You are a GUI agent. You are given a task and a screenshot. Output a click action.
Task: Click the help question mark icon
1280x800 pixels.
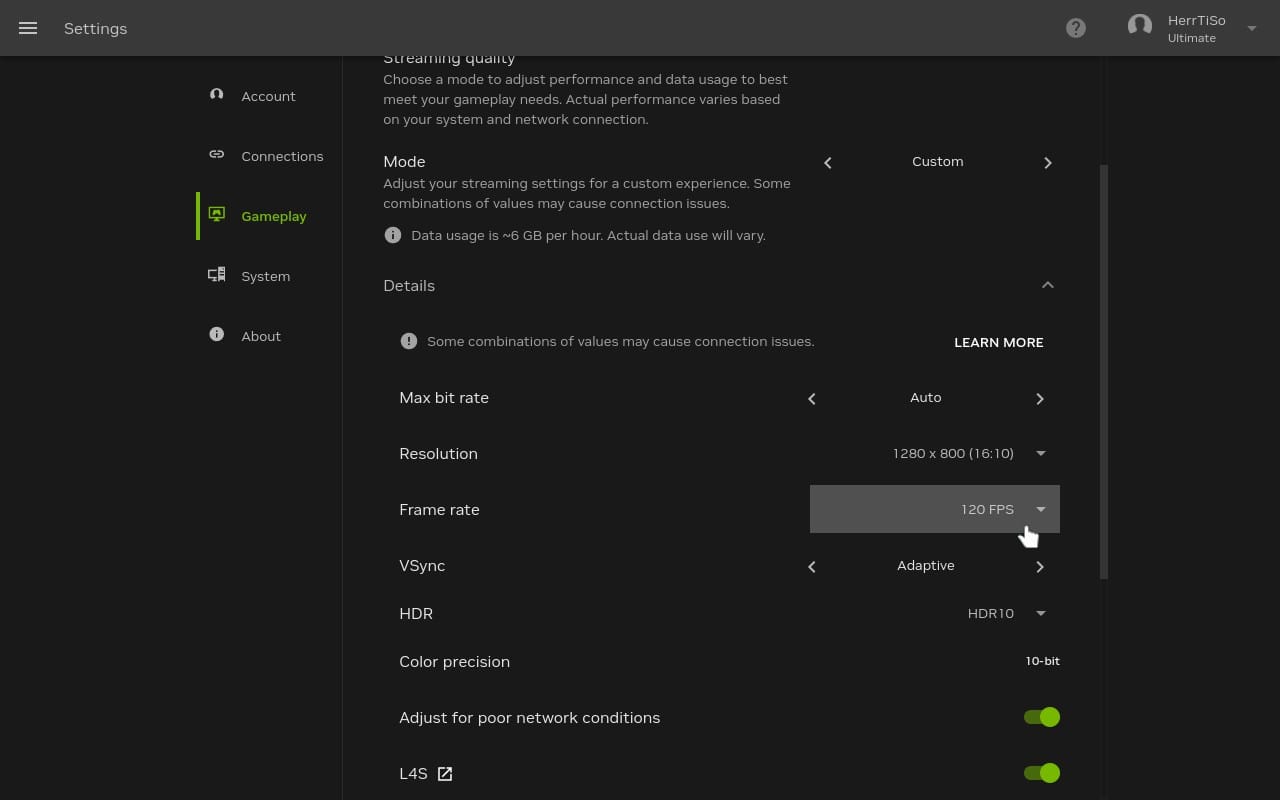pyautogui.click(x=1076, y=28)
